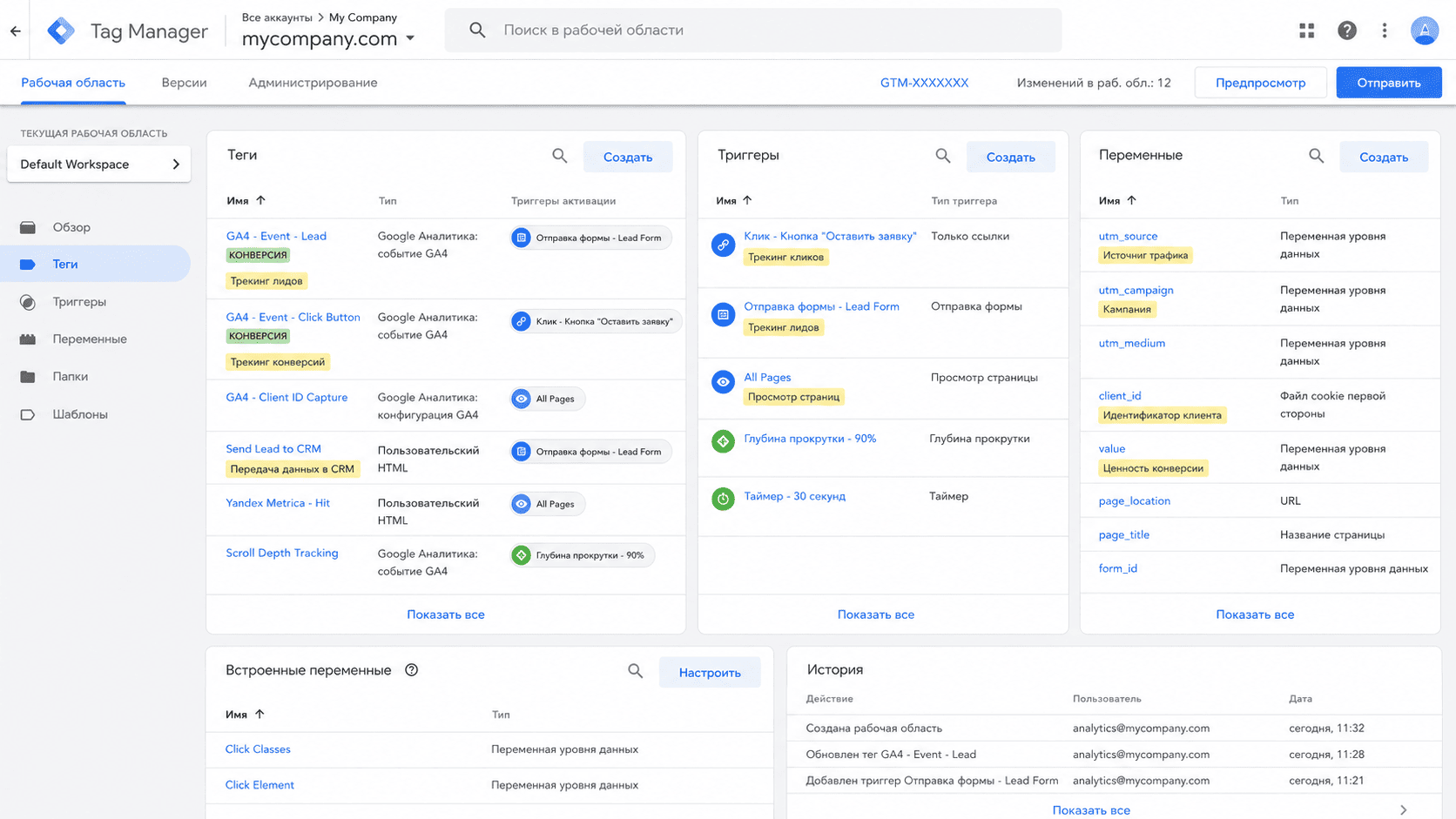
Task: Create a new variable with Создать
Action: coord(1384,157)
